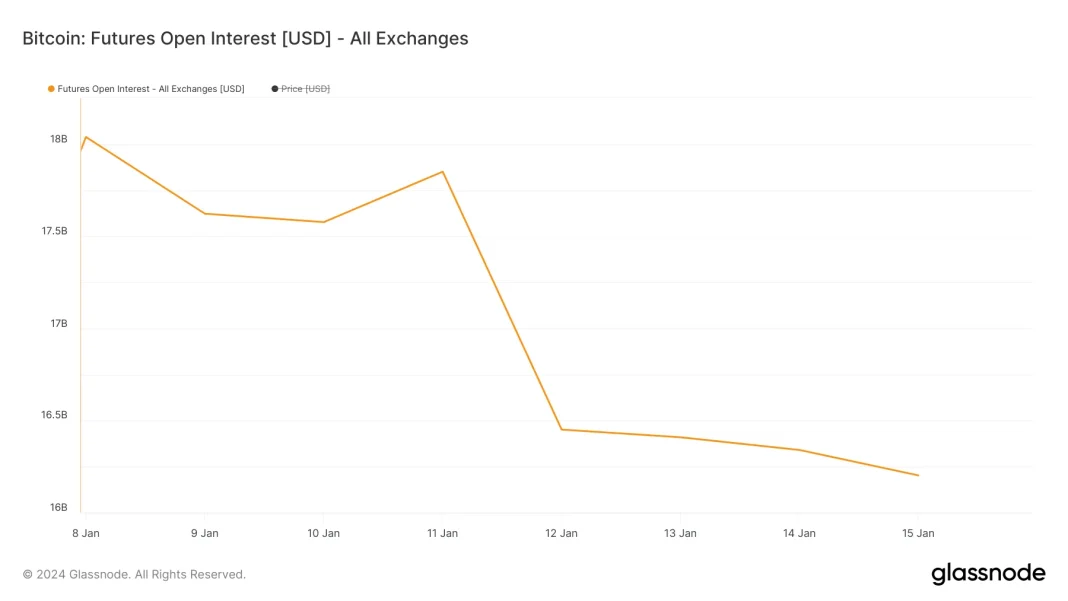
Task: Click the 16B y-axis label
Action: (x=58, y=507)
